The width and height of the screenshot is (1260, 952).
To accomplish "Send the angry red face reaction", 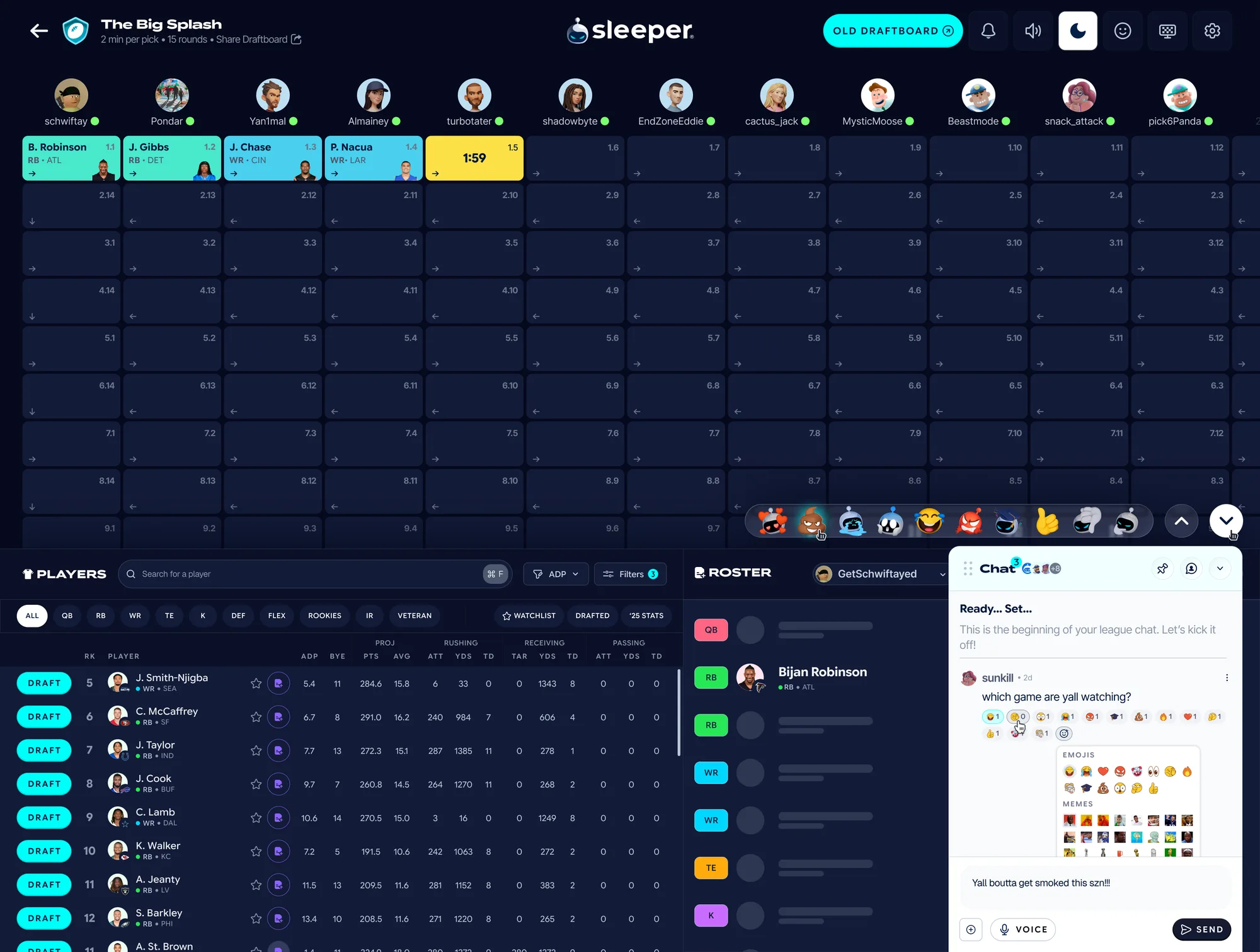I will (x=969, y=522).
